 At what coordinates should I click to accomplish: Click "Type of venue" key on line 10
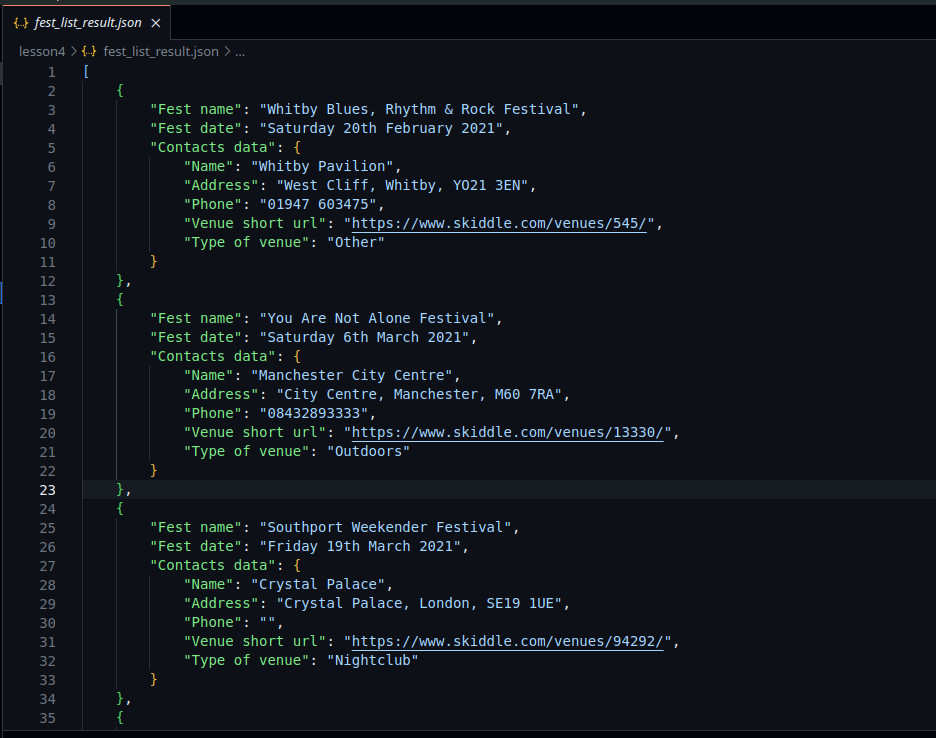247,242
